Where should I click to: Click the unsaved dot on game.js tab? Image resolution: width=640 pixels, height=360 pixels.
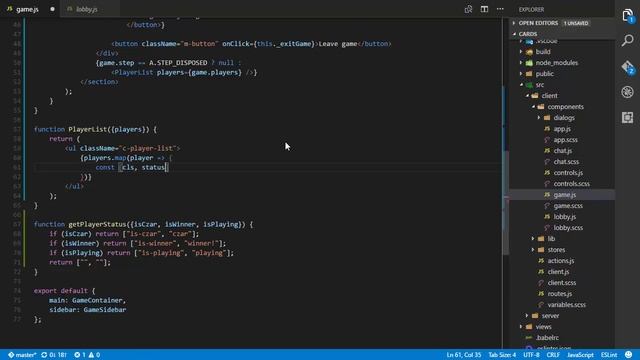pyautogui.click(x=52, y=9)
